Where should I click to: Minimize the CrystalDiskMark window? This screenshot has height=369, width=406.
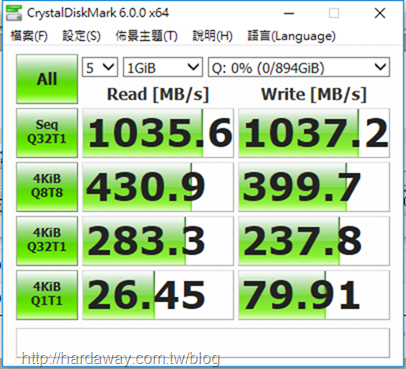tap(289, 13)
